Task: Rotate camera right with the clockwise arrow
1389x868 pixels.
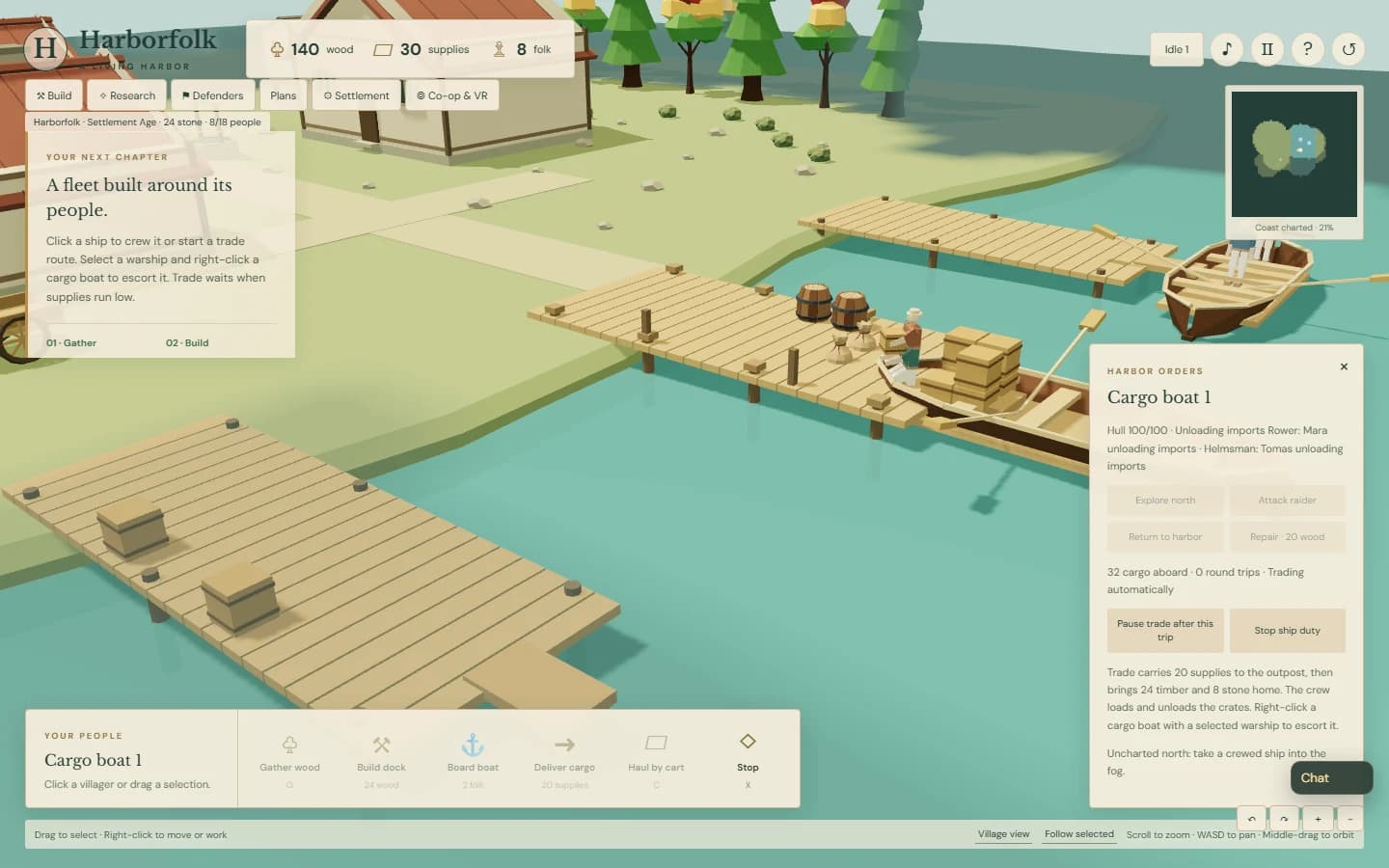Action: tap(1284, 819)
